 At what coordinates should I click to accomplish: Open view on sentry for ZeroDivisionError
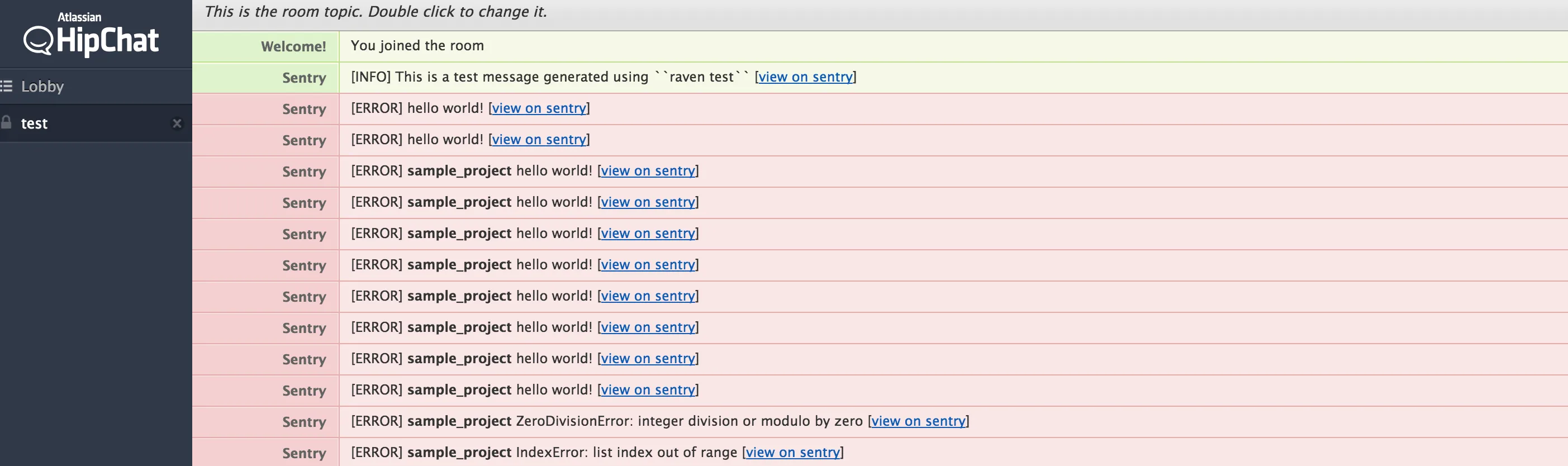tap(918, 421)
